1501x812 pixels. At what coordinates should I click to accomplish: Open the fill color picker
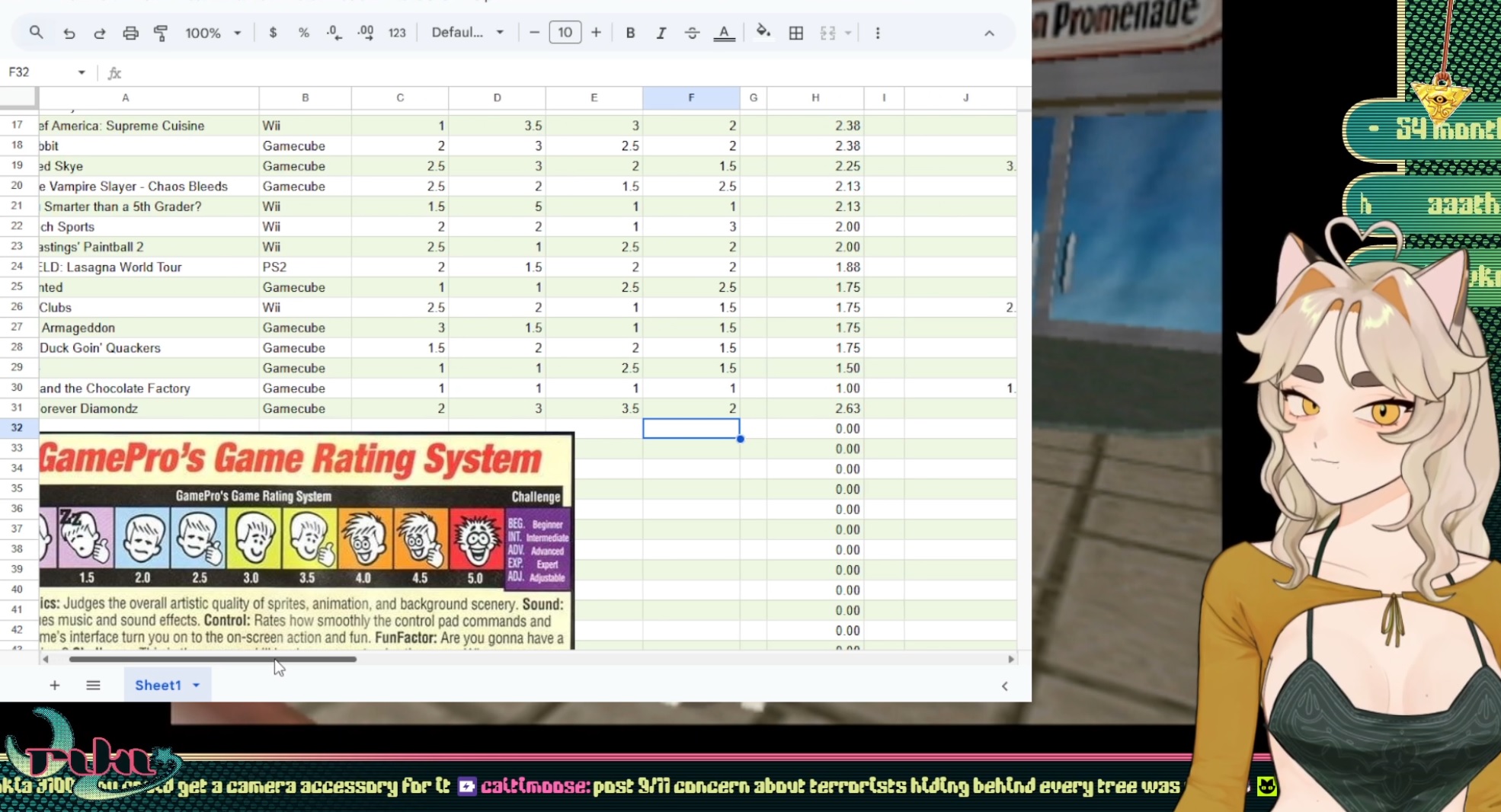[763, 33]
